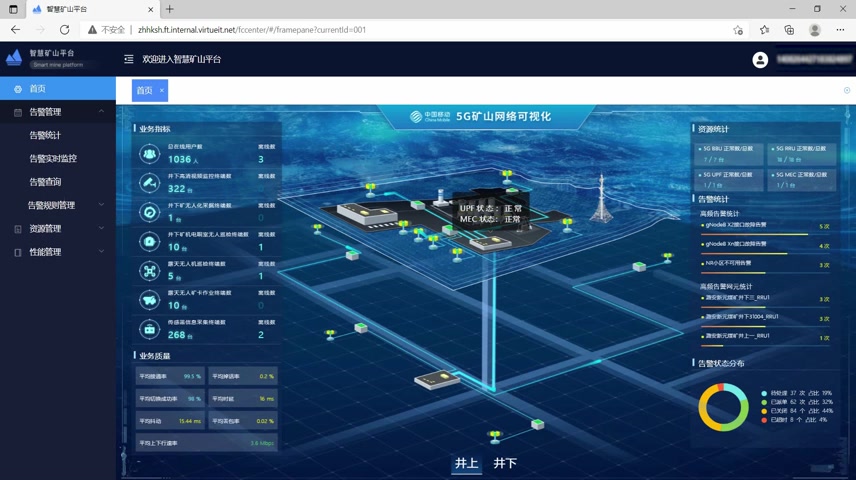The image size is (856, 480).
Task: Open 告警实时监控 from the sidebar
Action: 53,158
